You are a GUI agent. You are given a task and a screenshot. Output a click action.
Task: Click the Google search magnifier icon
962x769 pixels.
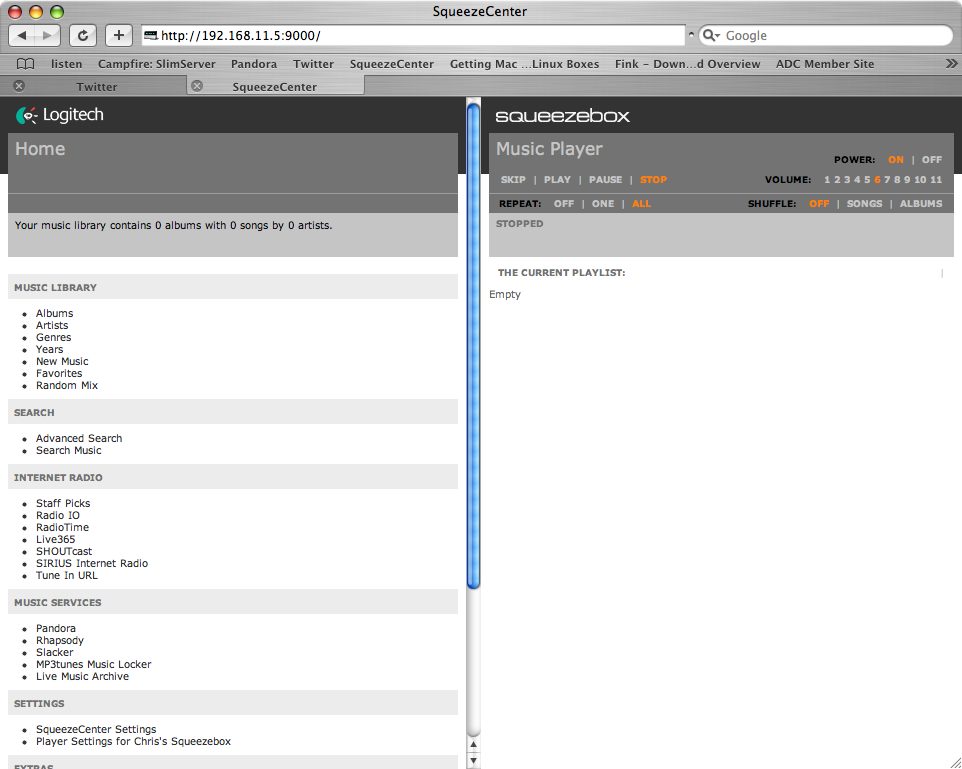[x=709, y=36]
